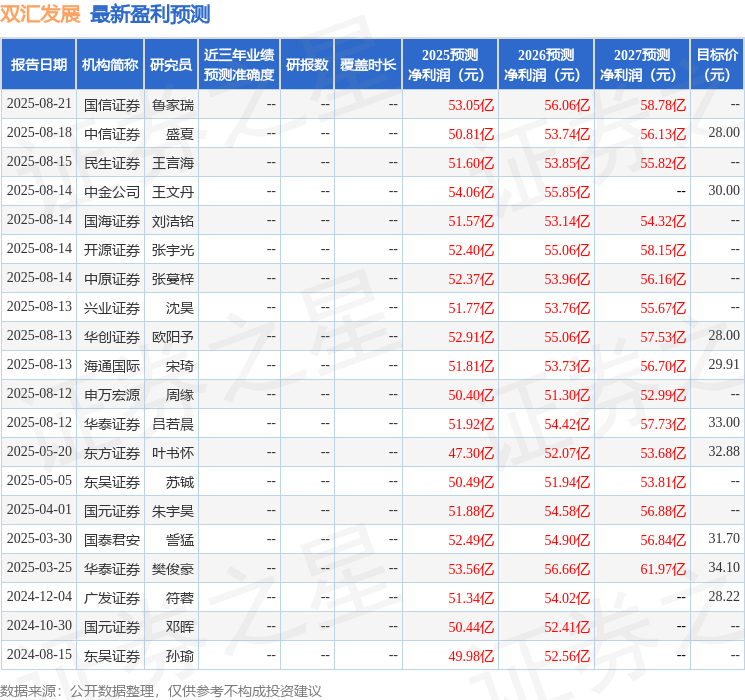745x700 pixels.
Task: Click the 国信证券 cell
Action: tap(112, 105)
